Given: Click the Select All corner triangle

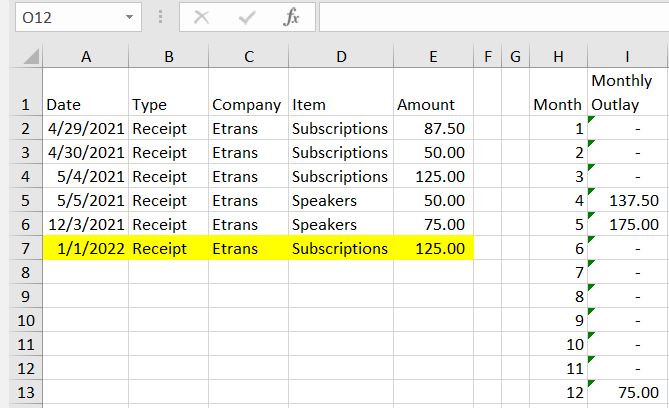Looking at the screenshot, I should 30,58.
